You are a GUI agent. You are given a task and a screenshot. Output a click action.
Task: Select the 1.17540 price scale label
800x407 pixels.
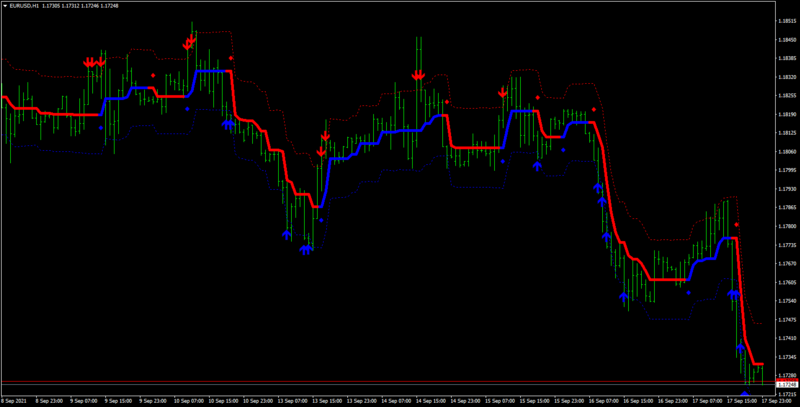(x=788, y=301)
